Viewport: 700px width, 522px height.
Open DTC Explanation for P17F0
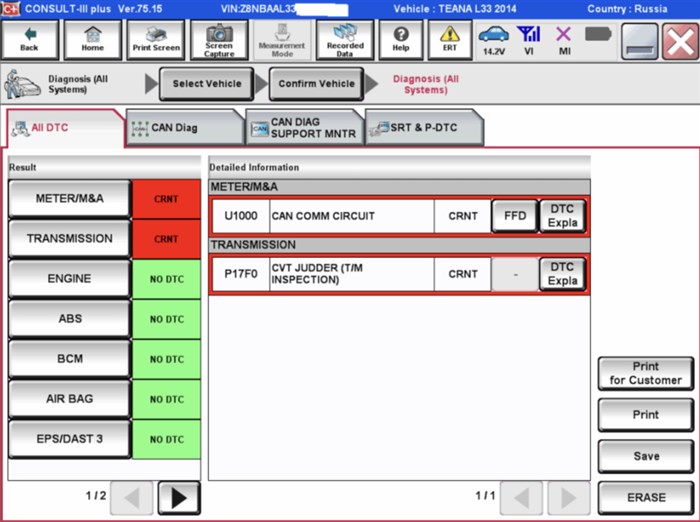pos(562,274)
